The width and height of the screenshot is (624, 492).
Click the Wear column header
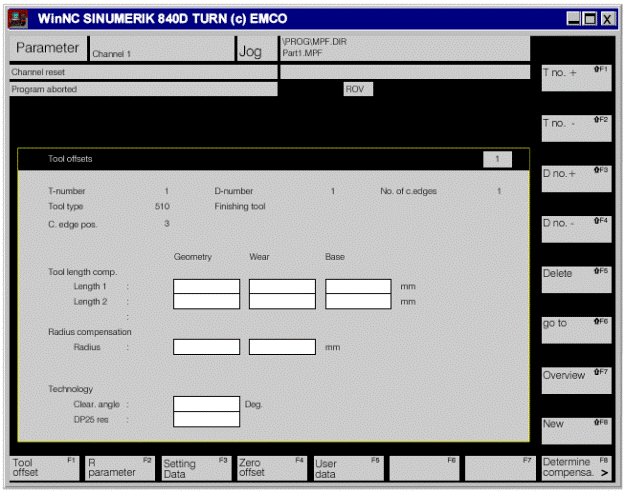259,257
